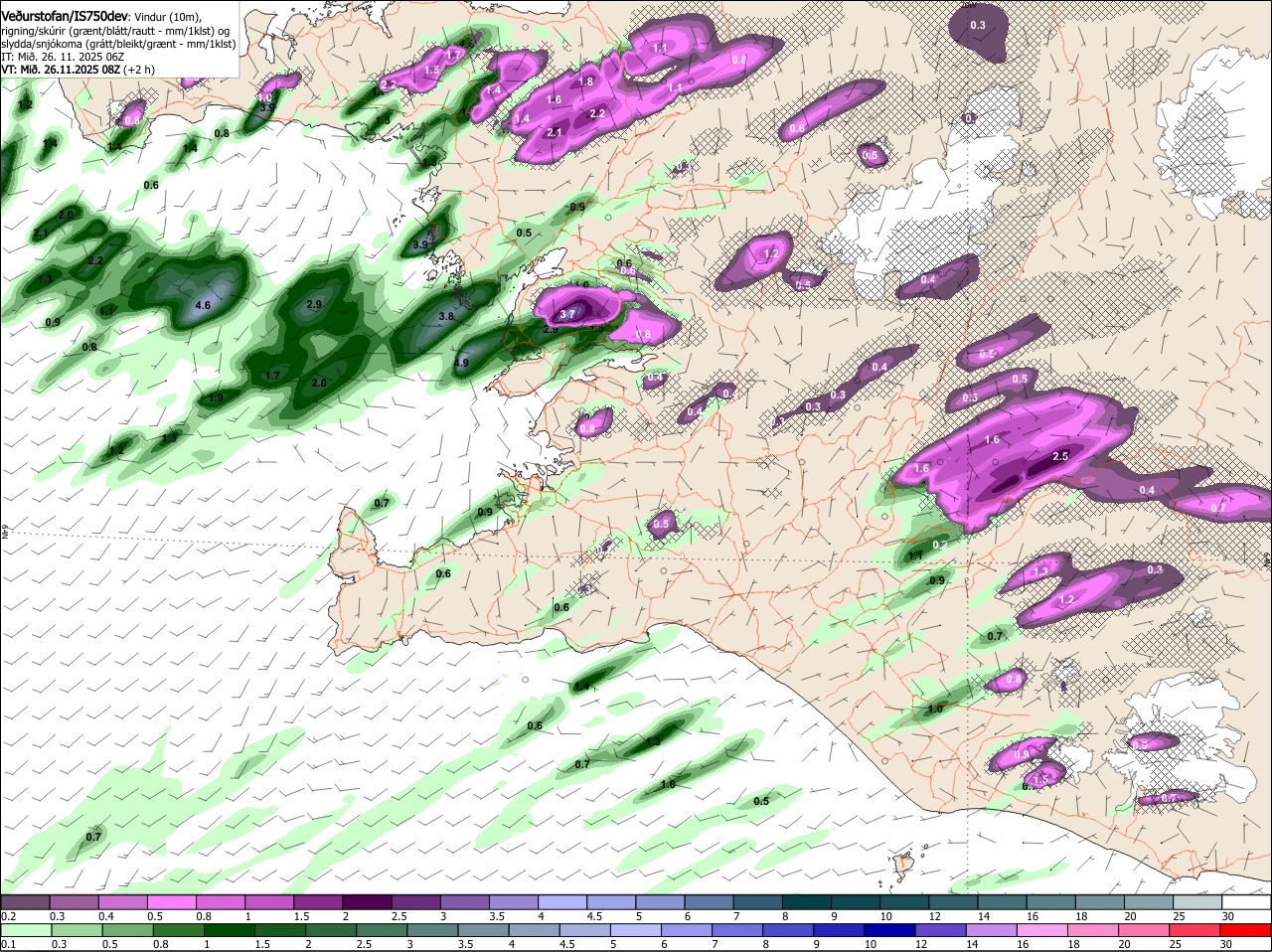Click the '2.9' rain value over the sea
Screen dimensions: 1272x952
[x=314, y=304]
